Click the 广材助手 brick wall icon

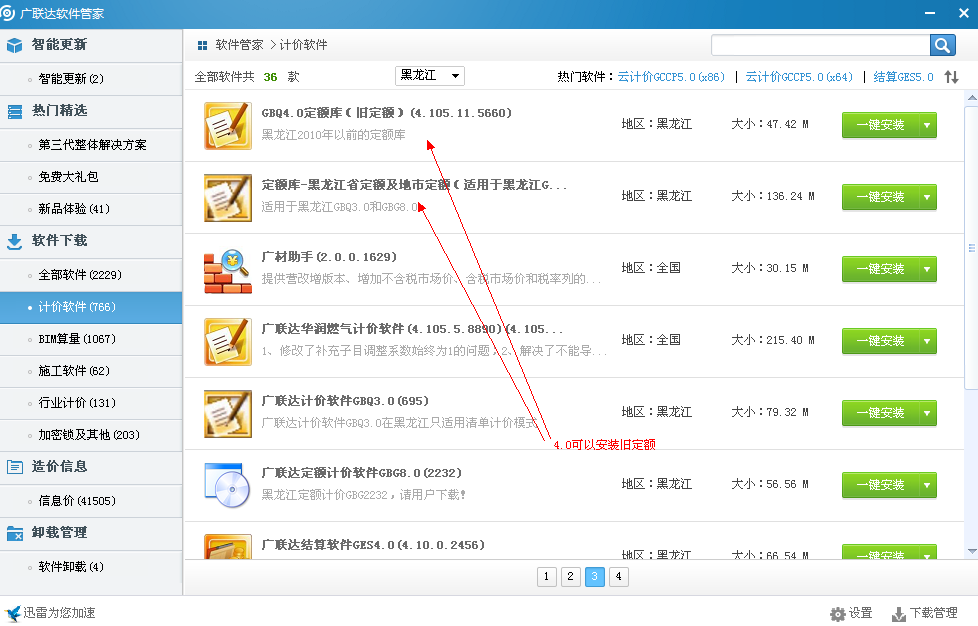(228, 272)
